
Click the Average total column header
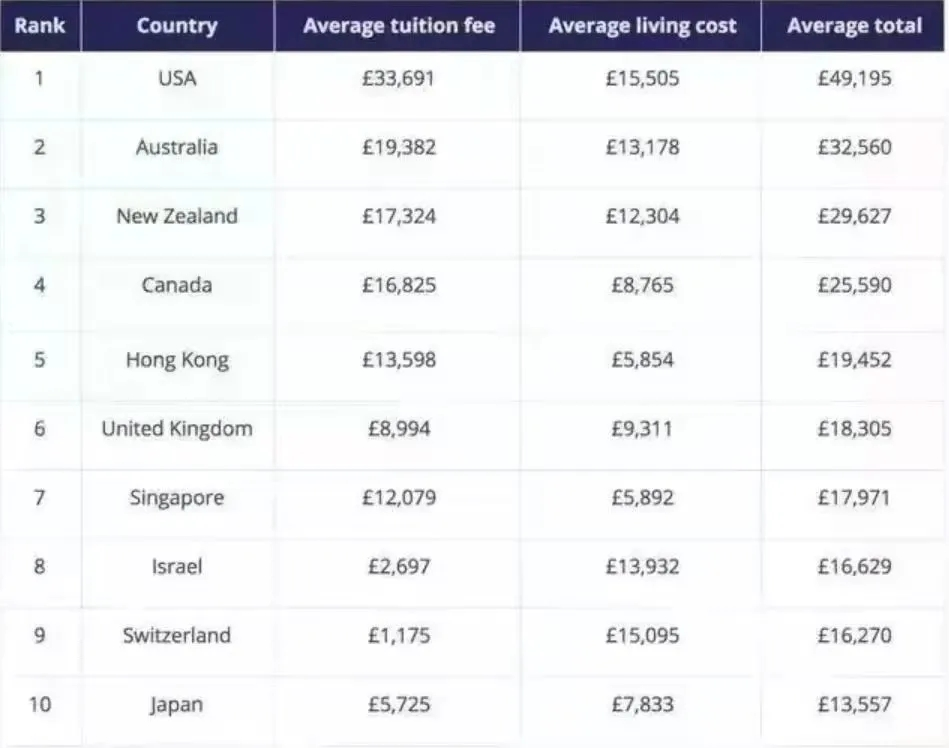(854, 26)
